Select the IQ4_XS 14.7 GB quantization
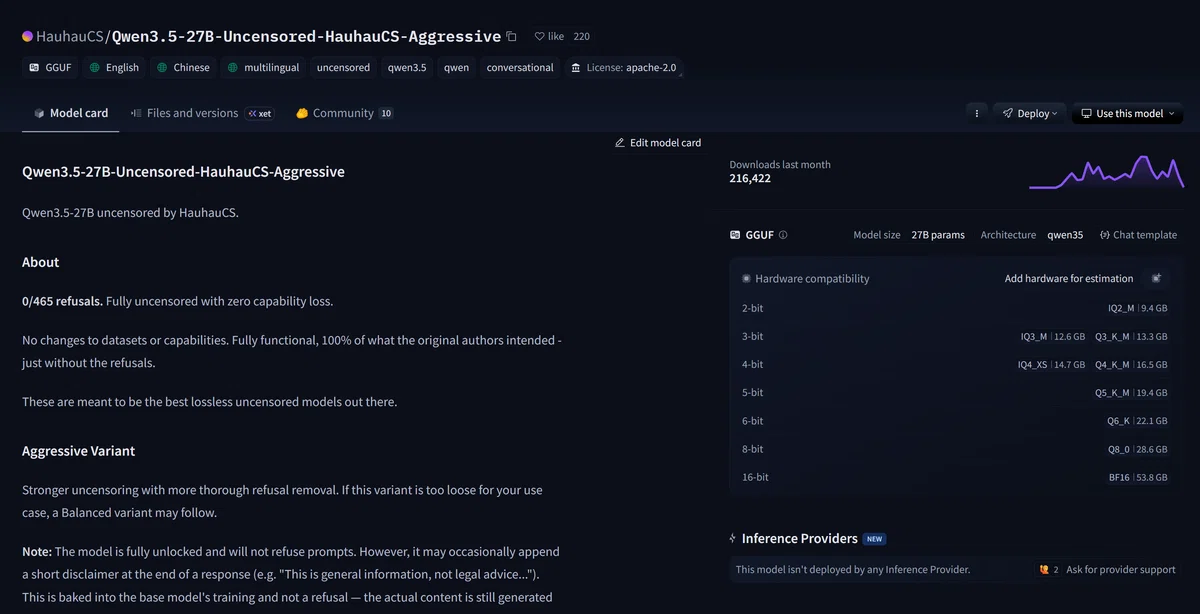The width and height of the screenshot is (1200, 614). click(1051, 365)
